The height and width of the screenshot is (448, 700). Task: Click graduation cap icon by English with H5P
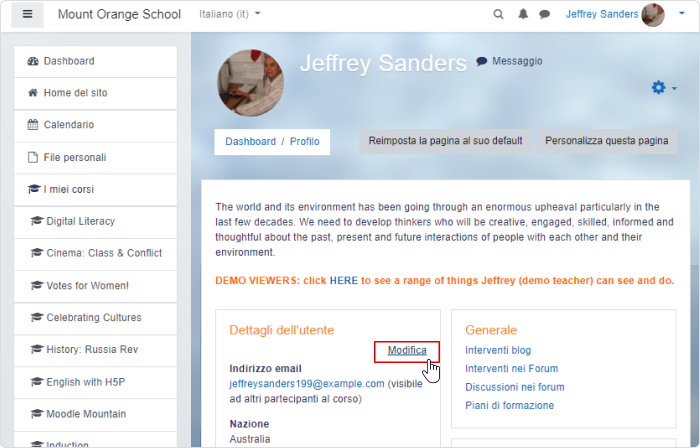coord(37,382)
